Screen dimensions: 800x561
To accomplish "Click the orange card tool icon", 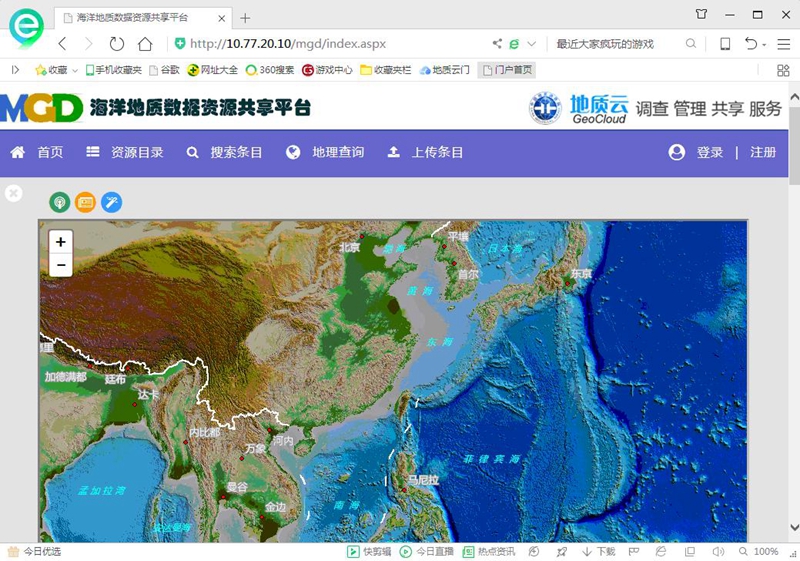I will point(85,202).
